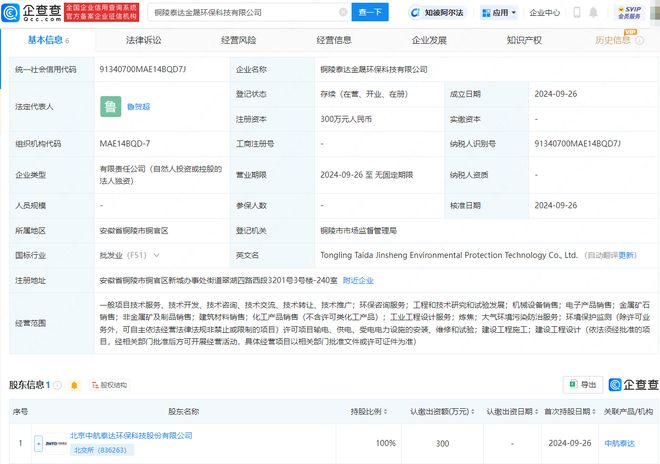Click the 企查查 logo at top left

point(32,13)
